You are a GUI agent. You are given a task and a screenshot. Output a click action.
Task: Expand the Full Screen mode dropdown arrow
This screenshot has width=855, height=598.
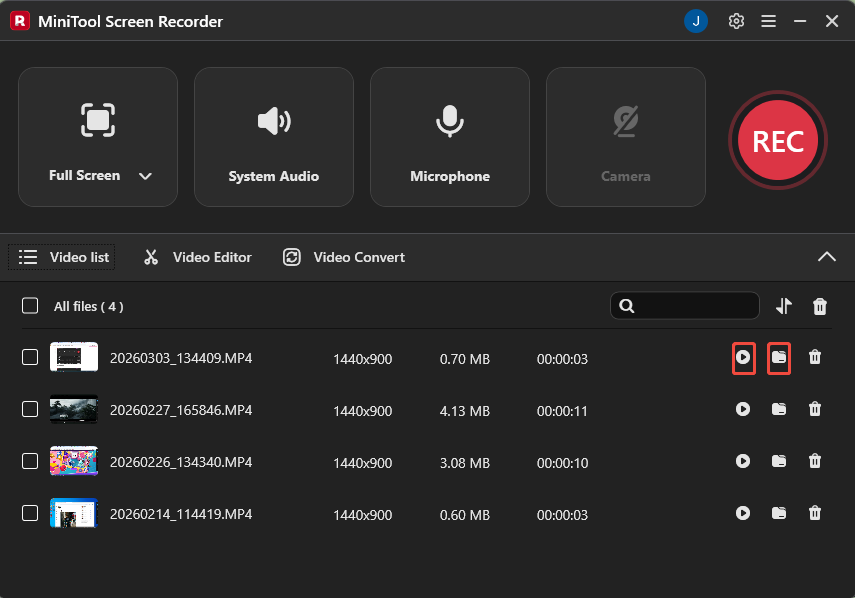(x=144, y=175)
